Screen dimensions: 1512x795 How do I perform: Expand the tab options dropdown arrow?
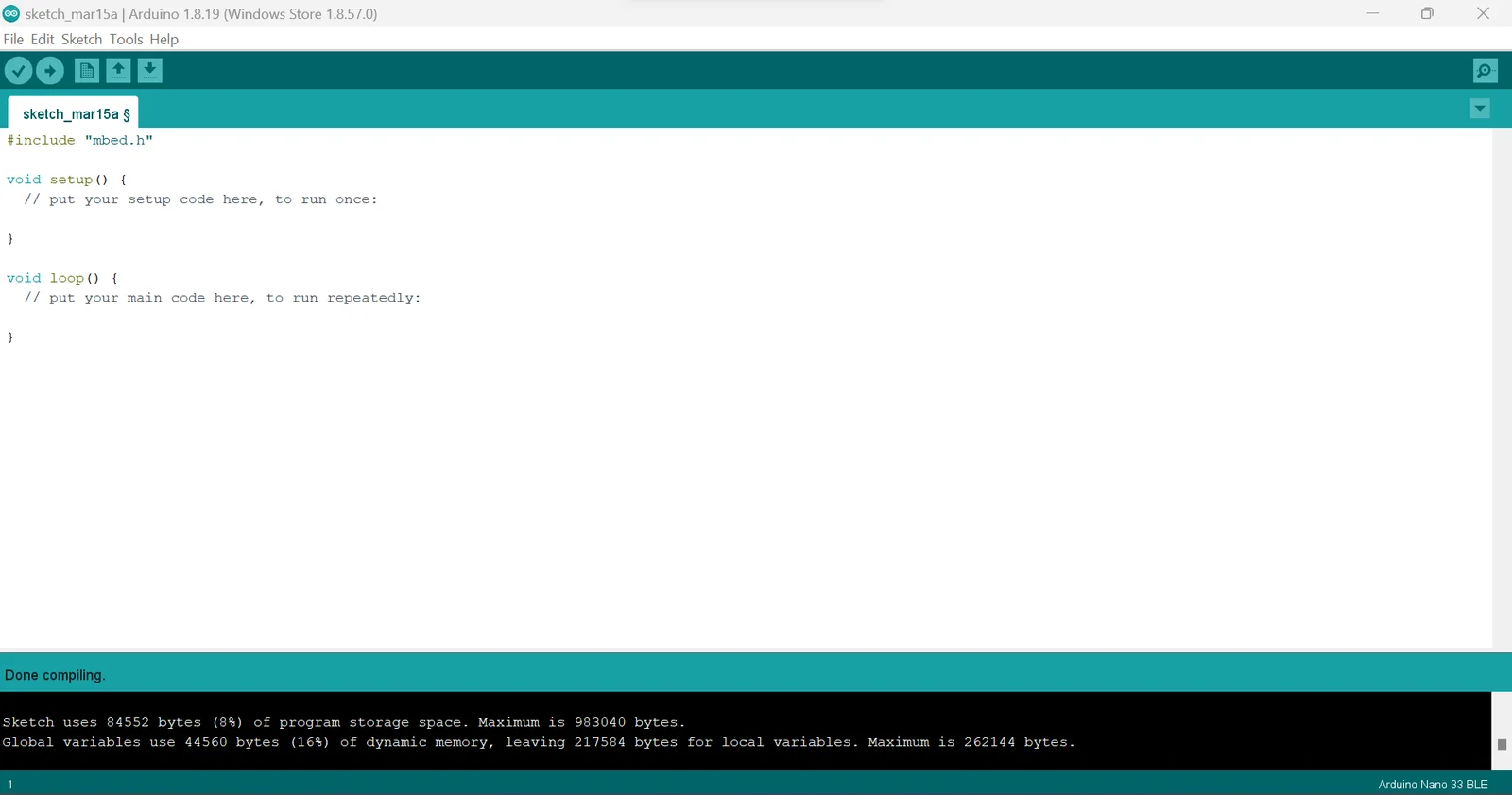pyautogui.click(x=1480, y=109)
